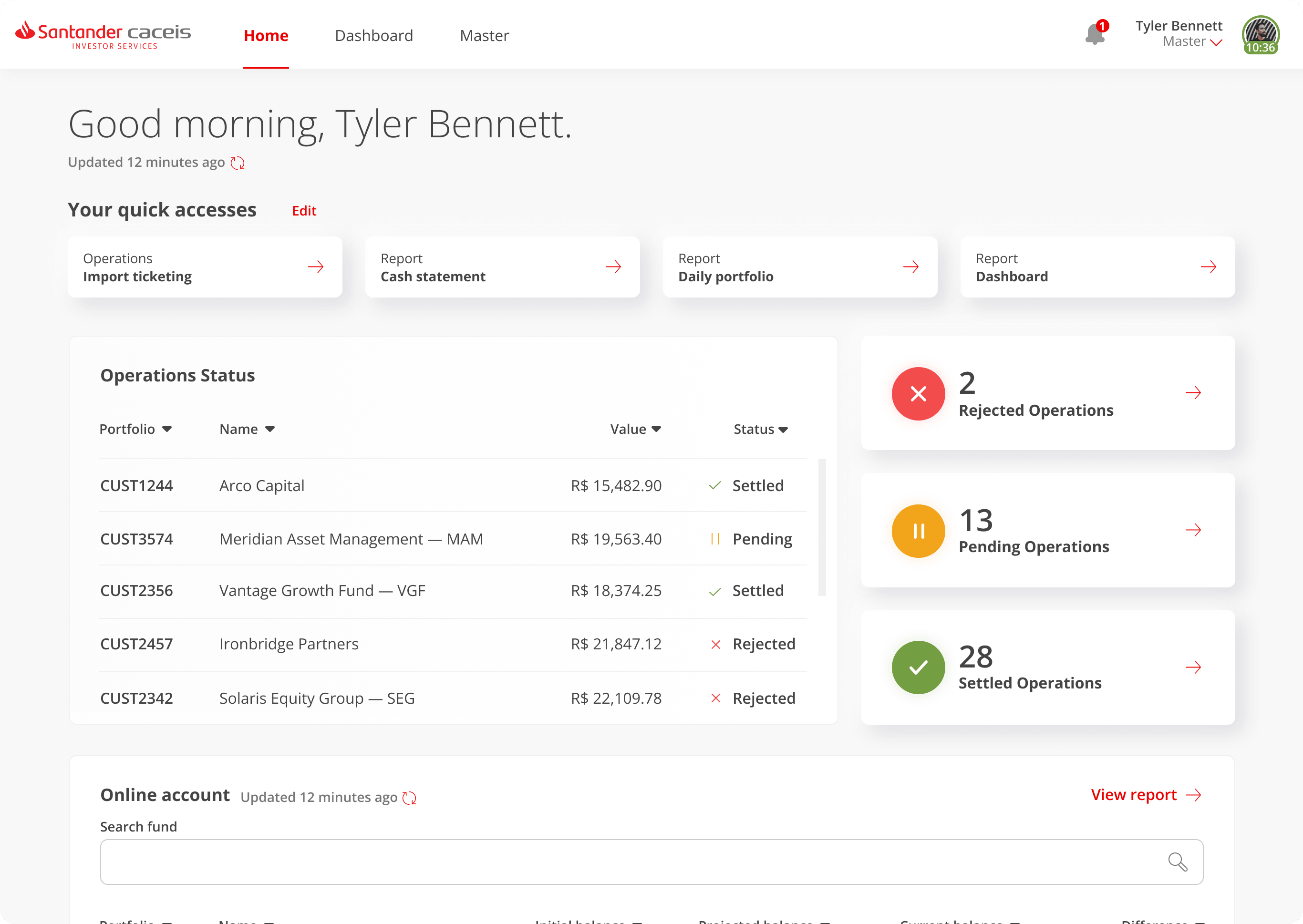Open the Pending Operations arrow
This screenshot has height=924, width=1303.
1193,530
